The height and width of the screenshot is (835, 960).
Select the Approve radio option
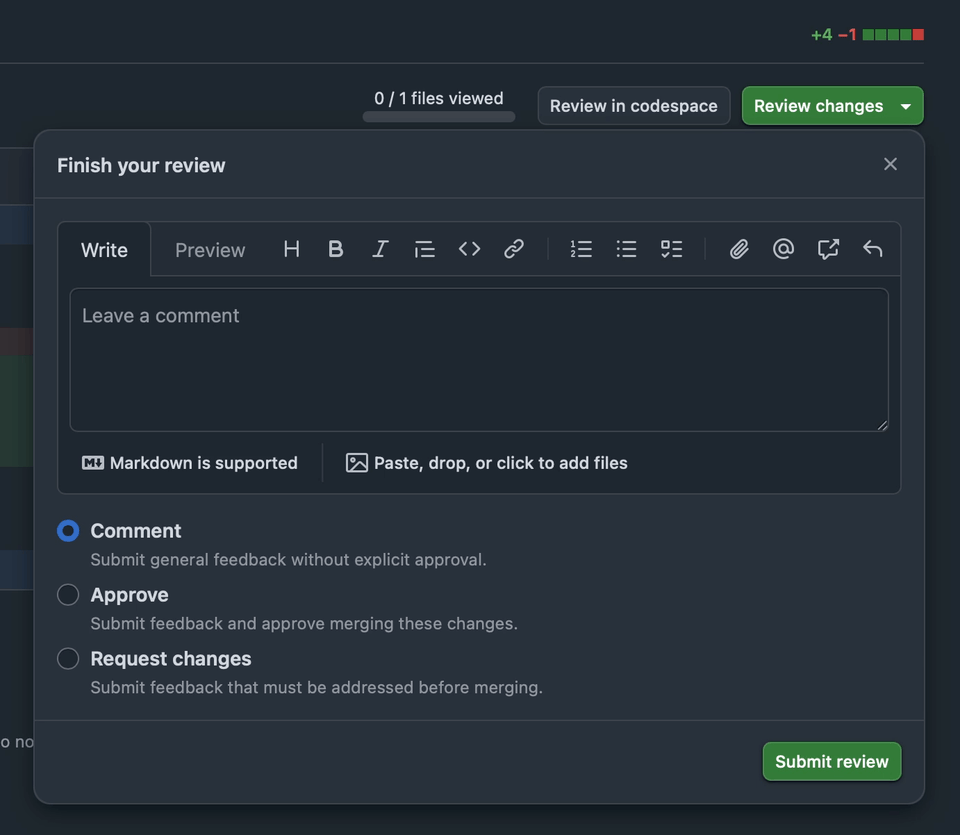coord(68,594)
